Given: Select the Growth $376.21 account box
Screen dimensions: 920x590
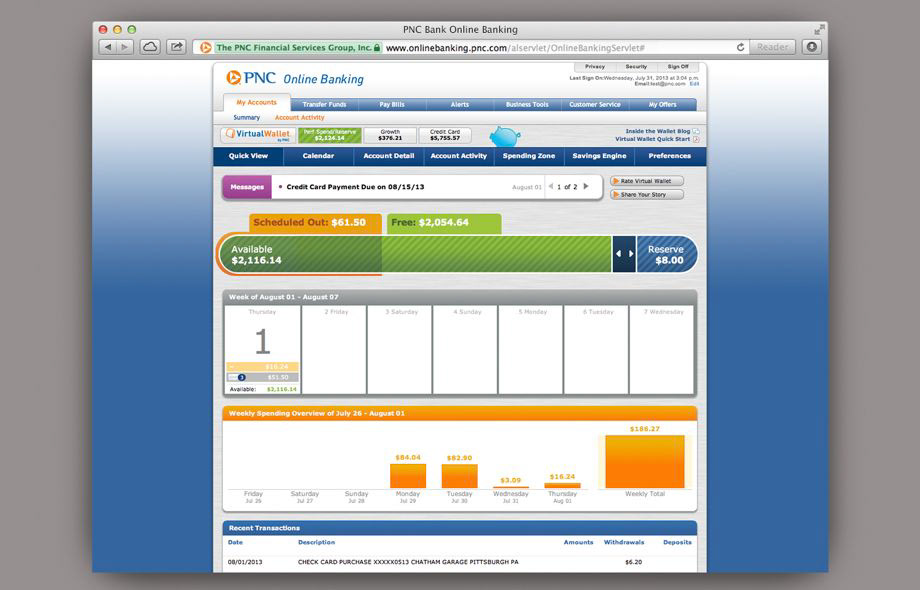Looking at the screenshot, I should (x=390, y=135).
